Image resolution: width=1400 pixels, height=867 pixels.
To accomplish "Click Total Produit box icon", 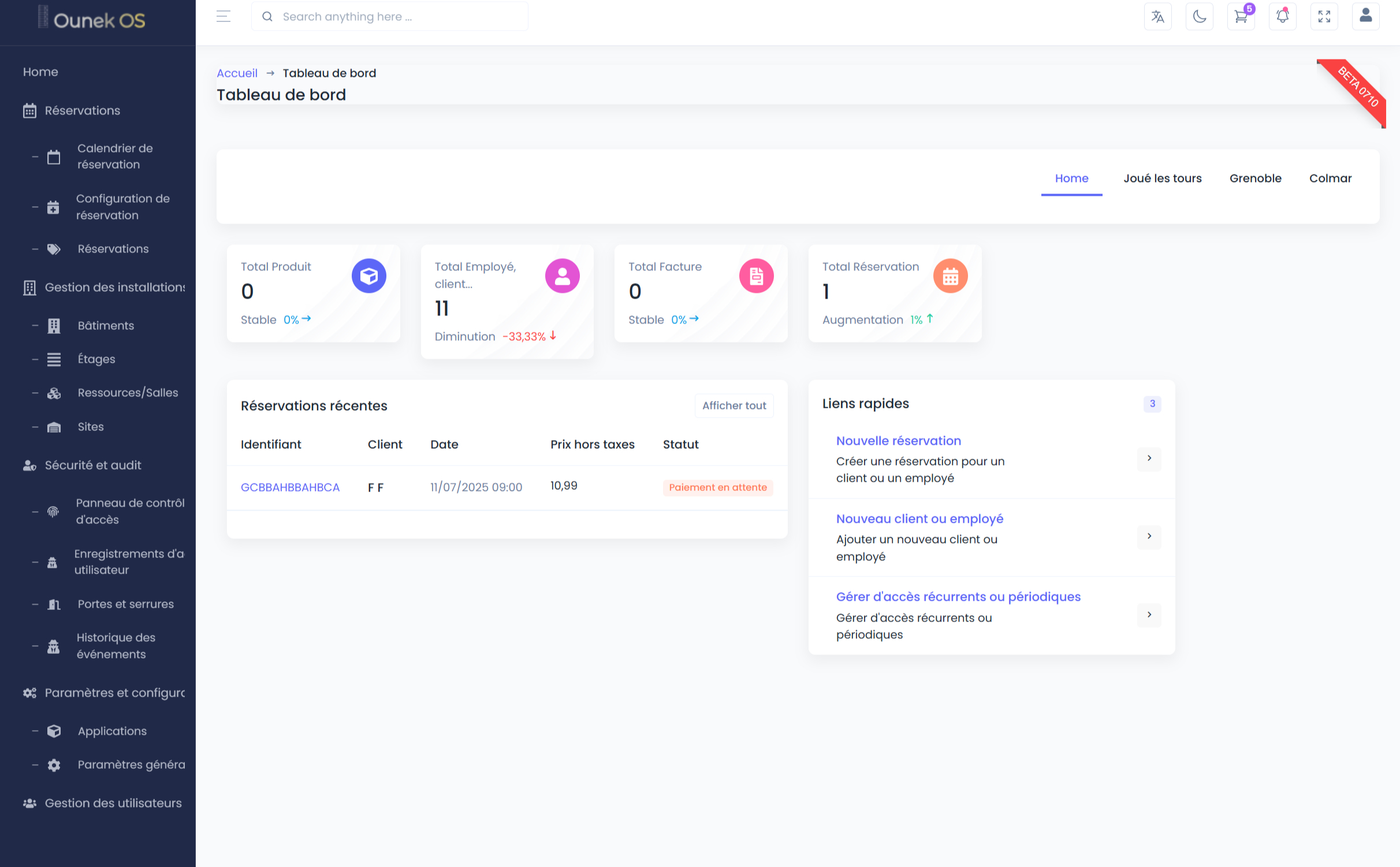I will (368, 276).
